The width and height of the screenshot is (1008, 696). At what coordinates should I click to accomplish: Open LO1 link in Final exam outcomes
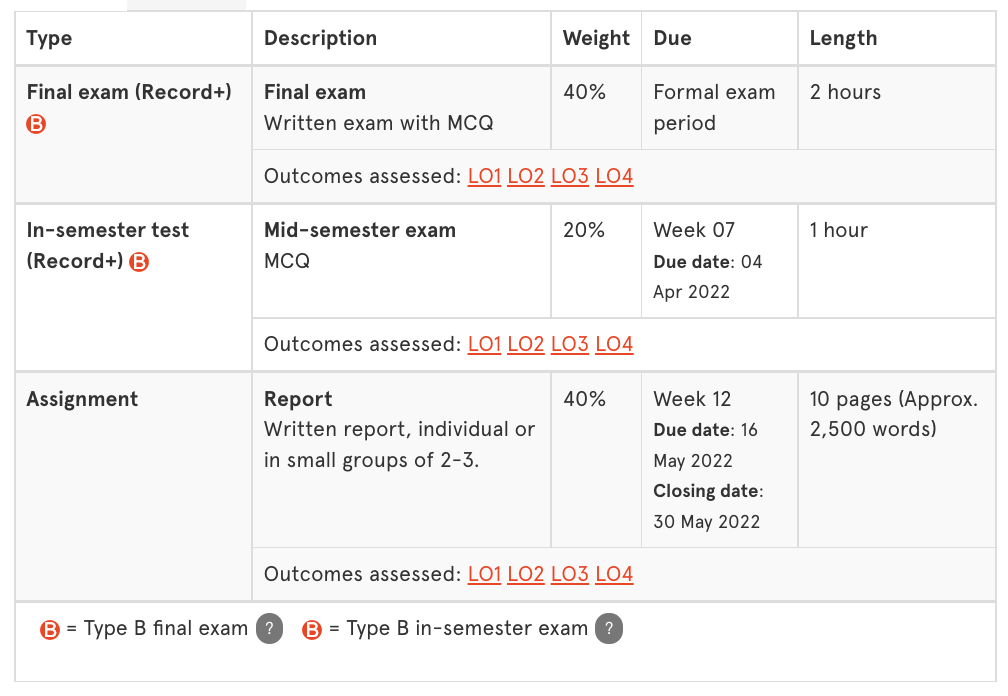coord(484,177)
